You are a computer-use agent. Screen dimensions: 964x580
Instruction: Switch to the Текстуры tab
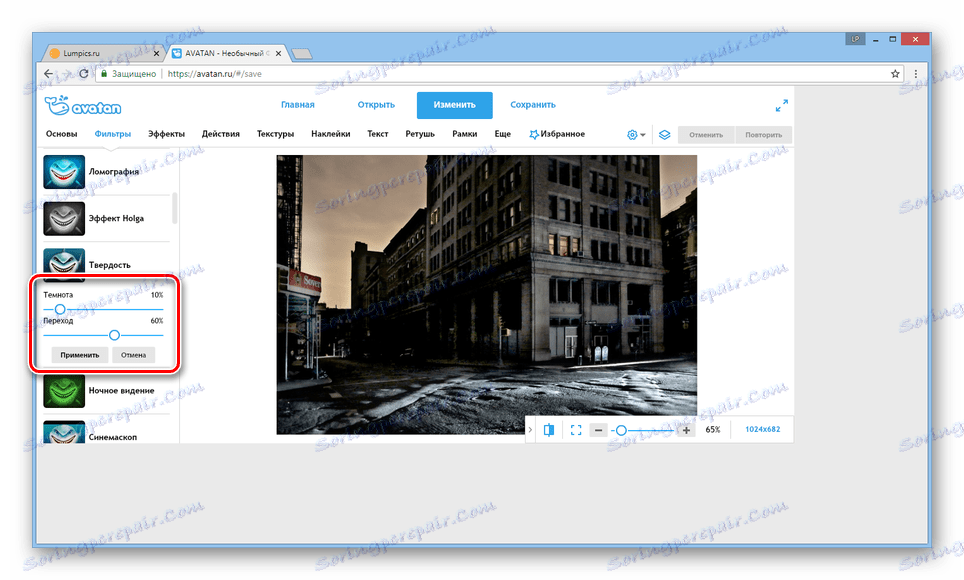(275, 133)
